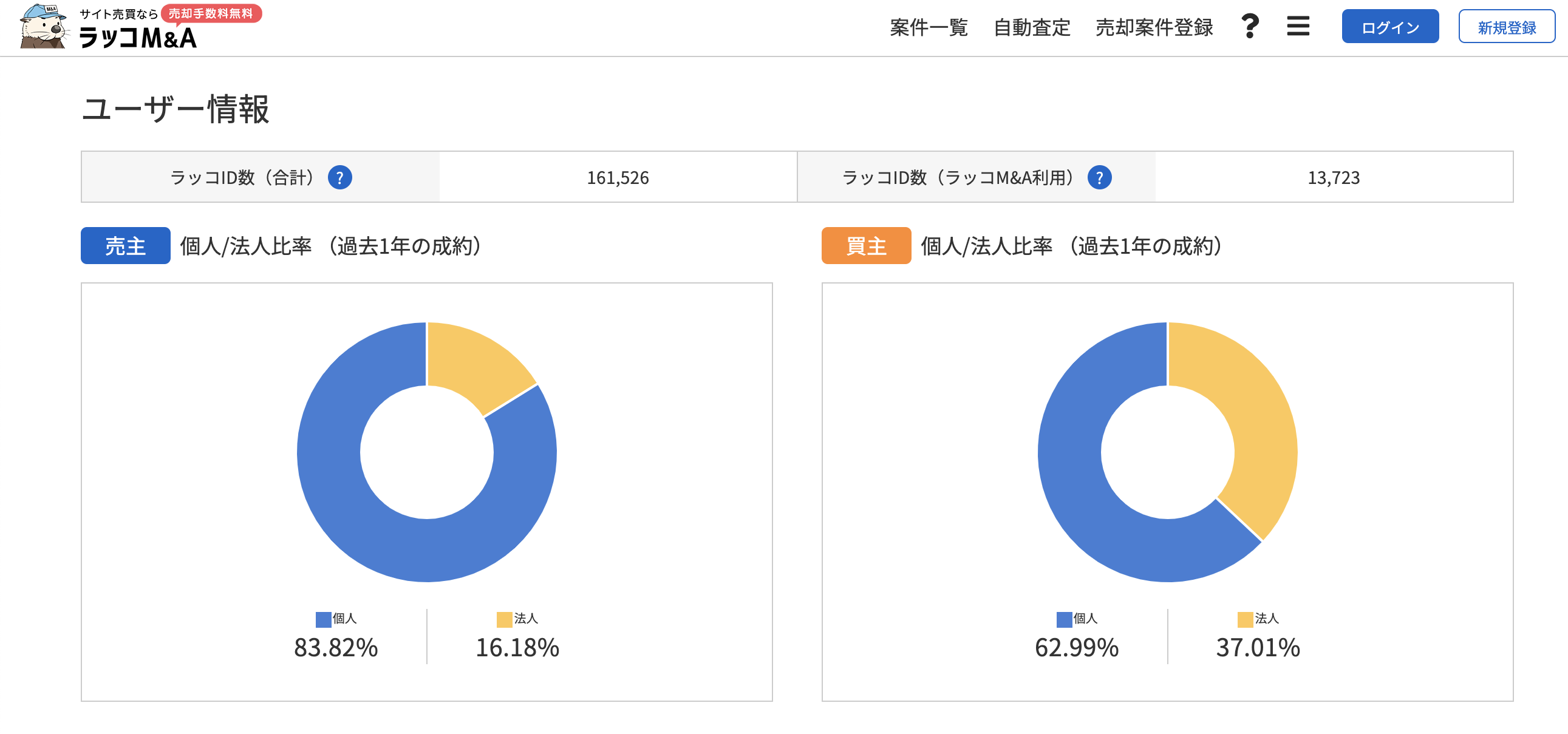Click the blue 売主 label badge

pos(125,246)
